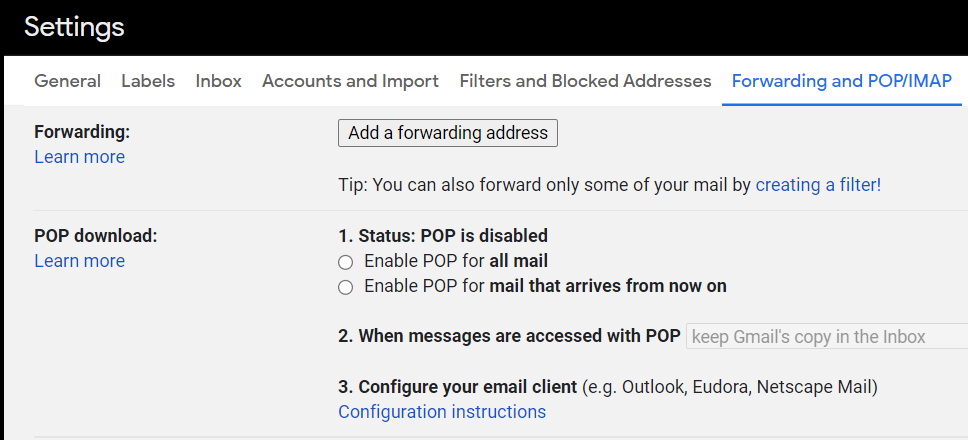
Task: Click the POP download section label
Action: click(96, 236)
